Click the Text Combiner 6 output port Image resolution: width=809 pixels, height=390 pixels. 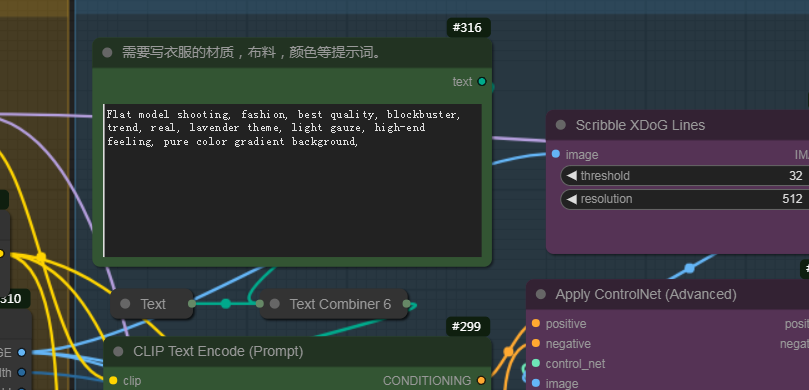click(x=407, y=304)
